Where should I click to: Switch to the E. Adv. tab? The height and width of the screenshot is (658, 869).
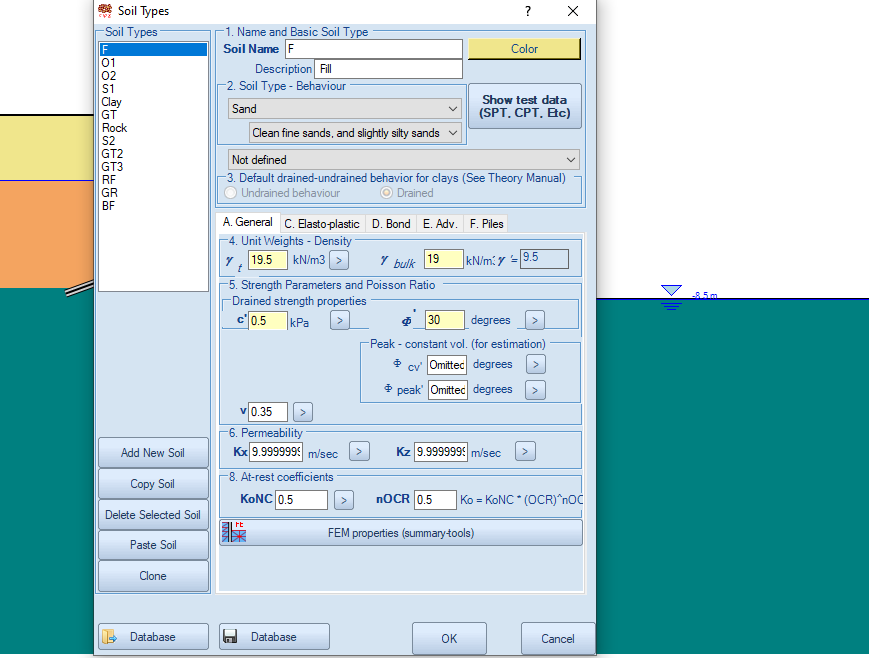(439, 224)
